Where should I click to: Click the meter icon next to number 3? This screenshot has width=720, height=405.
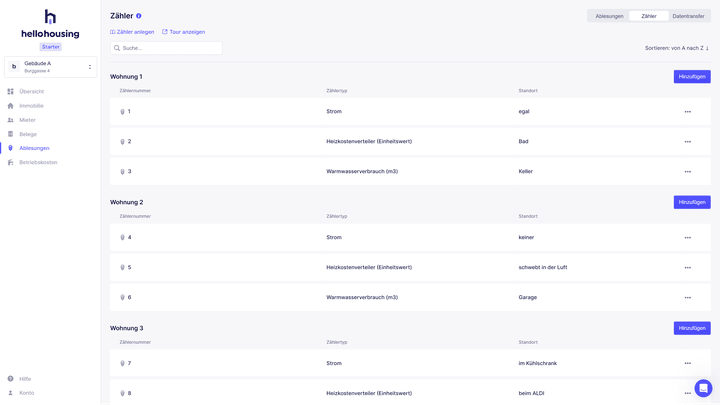[x=122, y=172]
